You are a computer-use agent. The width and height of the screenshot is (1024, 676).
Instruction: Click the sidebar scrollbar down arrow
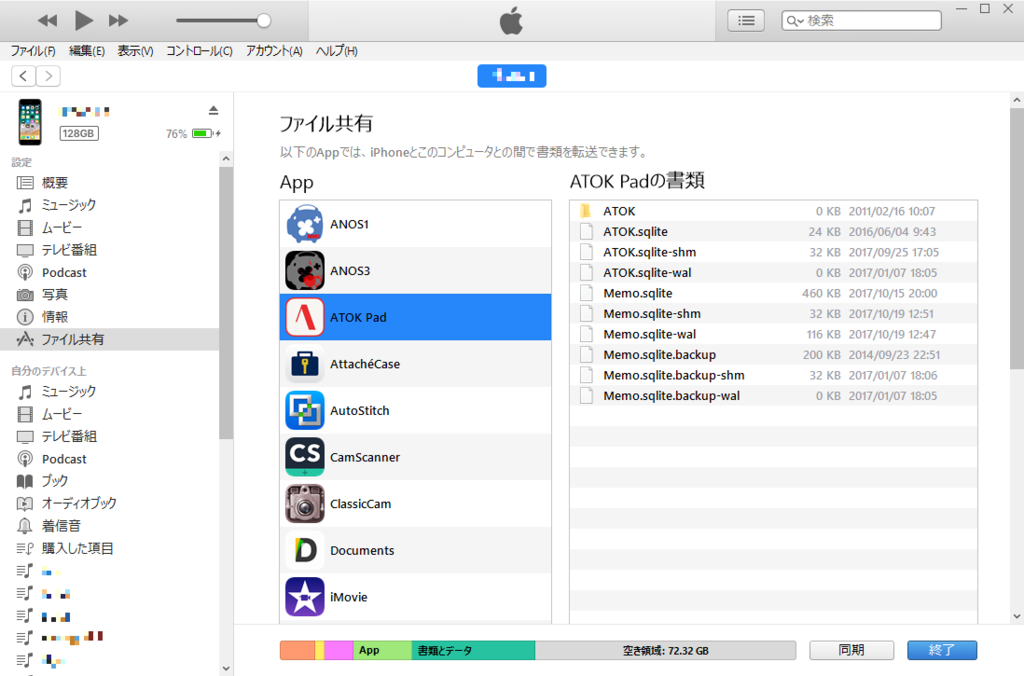(x=226, y=668)
